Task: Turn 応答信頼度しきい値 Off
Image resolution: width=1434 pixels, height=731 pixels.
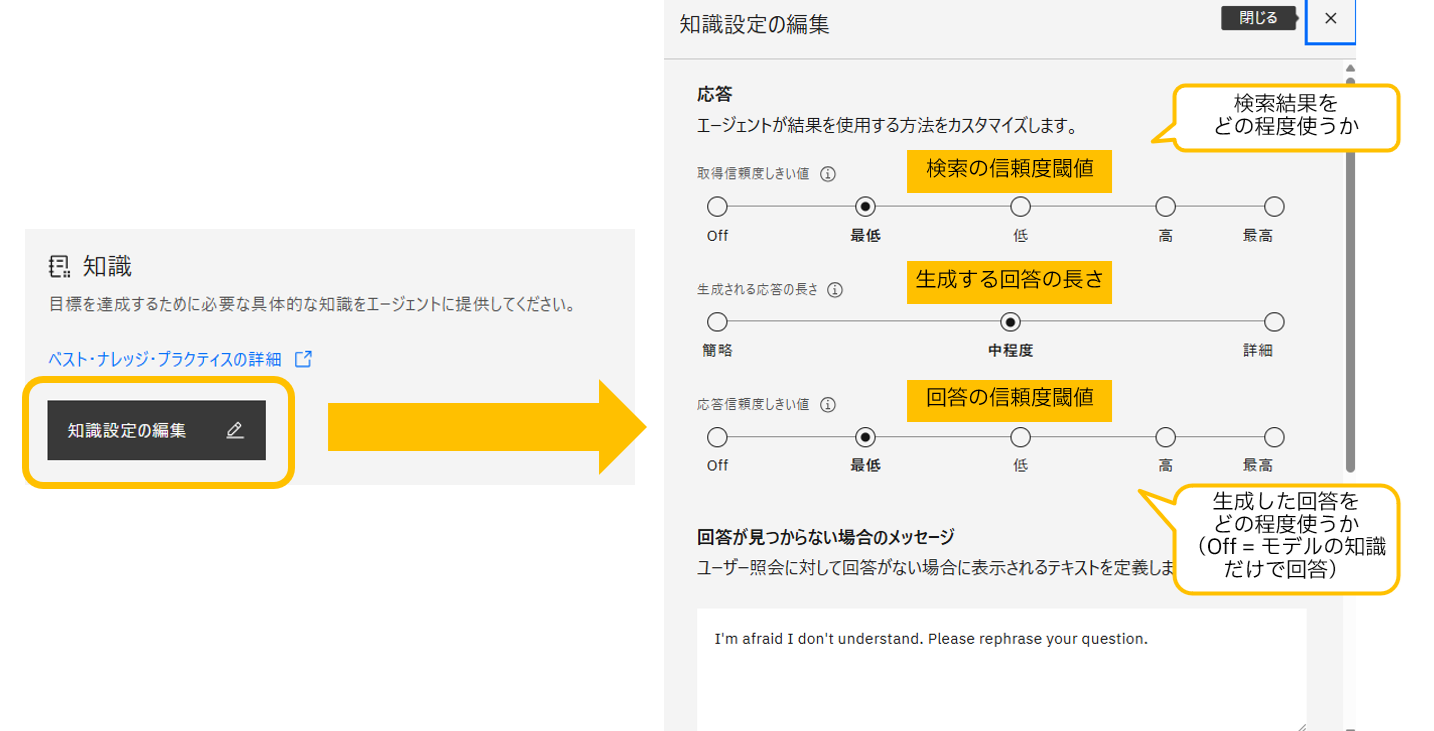Action: [x=717, y=437]
